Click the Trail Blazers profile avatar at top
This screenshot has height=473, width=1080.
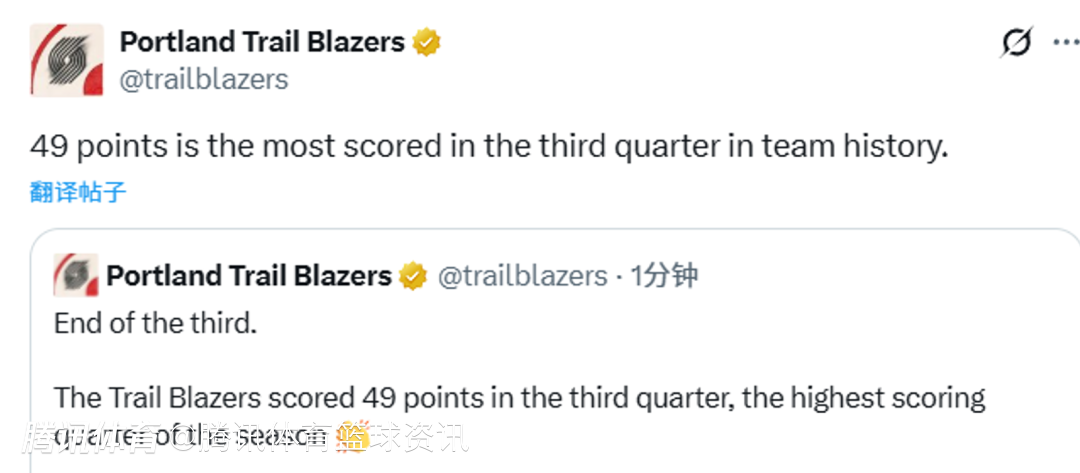(67, 60)
